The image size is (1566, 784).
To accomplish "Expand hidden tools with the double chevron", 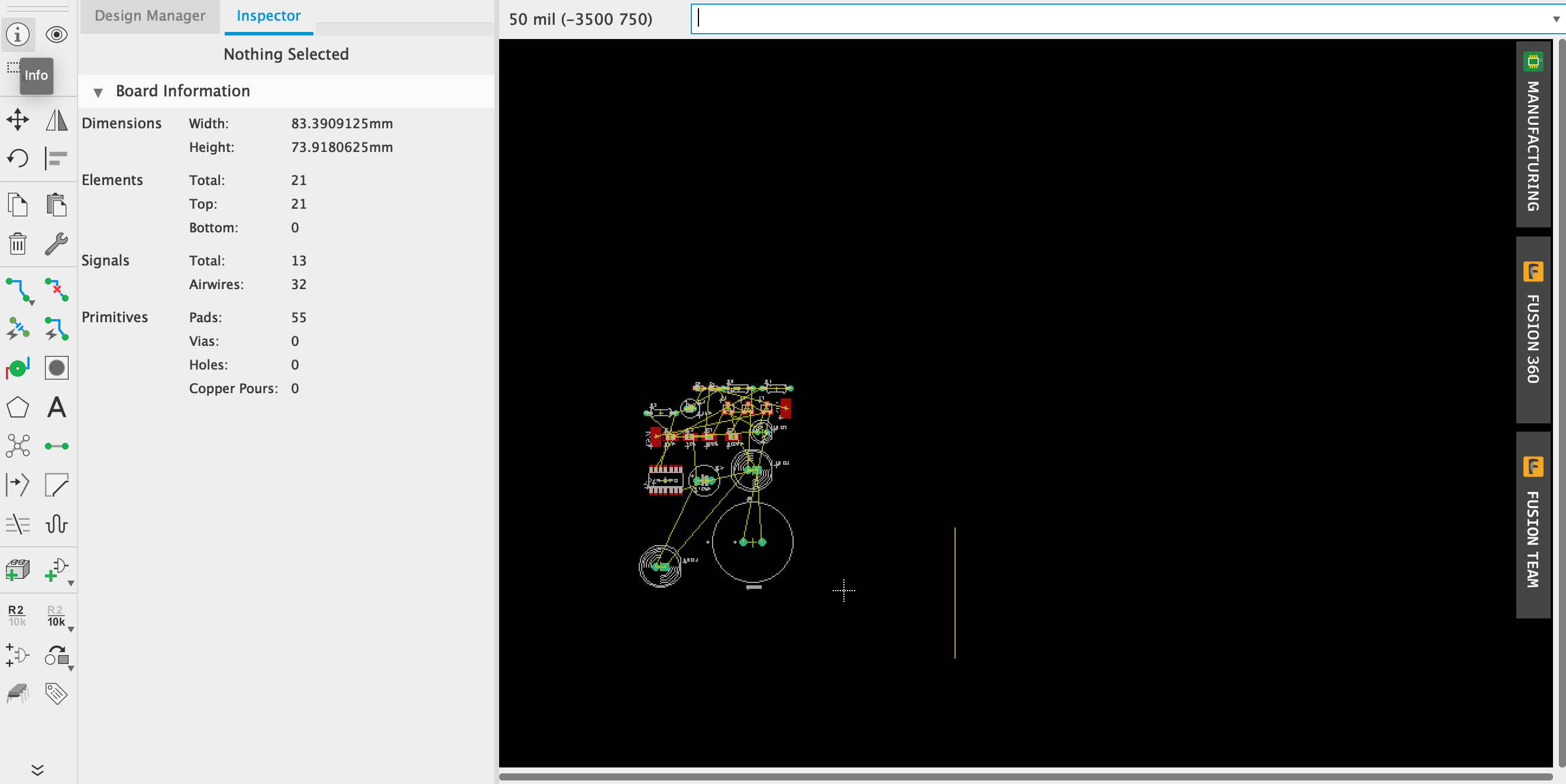I will [38, 770].
